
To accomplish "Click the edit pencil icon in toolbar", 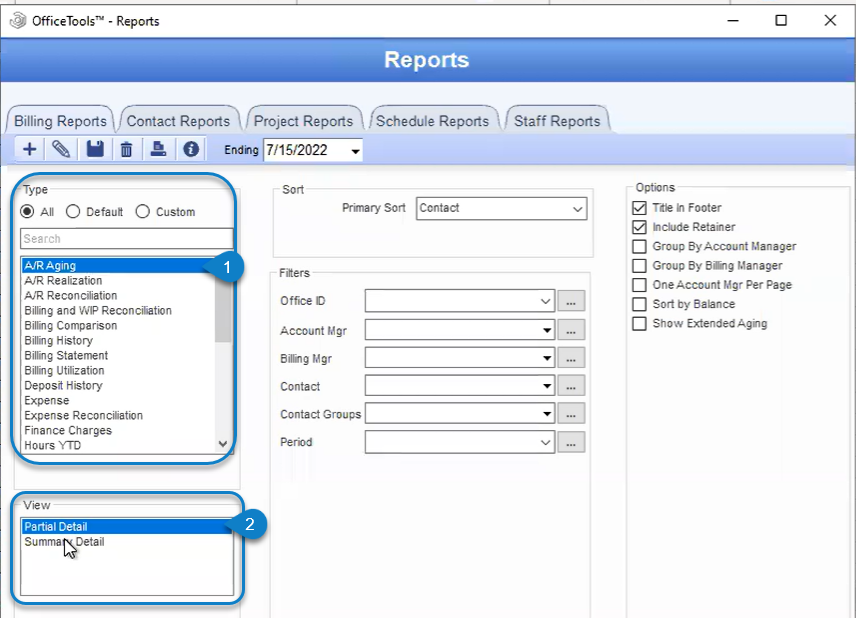I will pos(61,149).
